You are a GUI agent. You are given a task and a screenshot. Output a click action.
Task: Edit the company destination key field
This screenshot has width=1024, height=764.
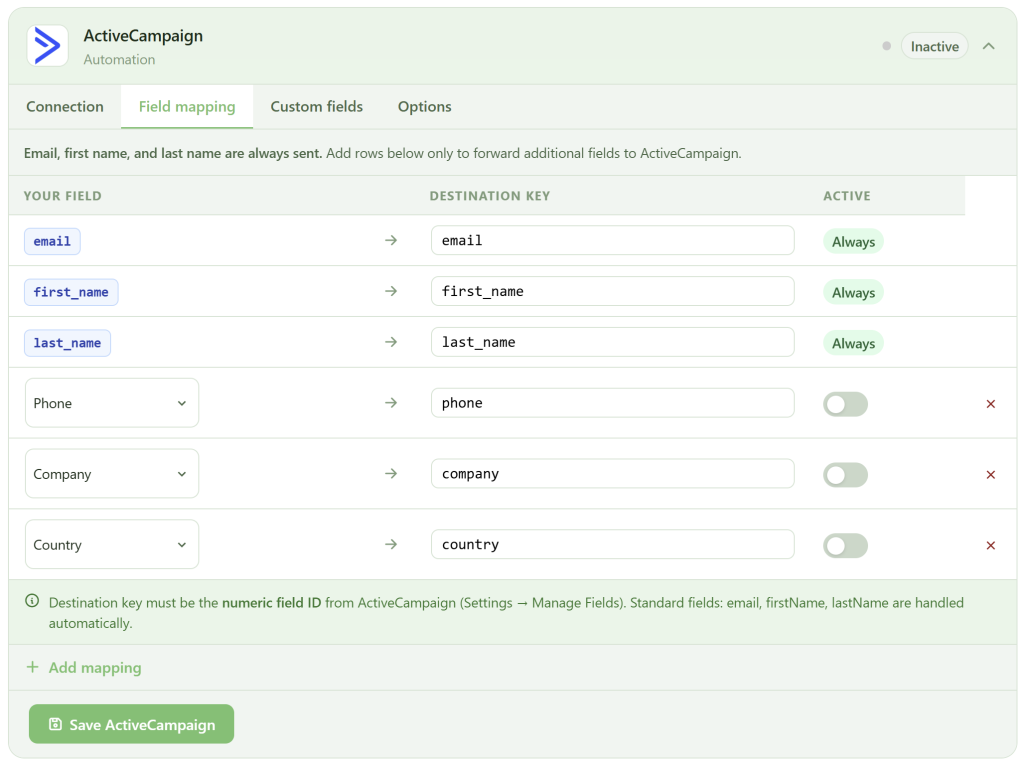pyautogui.click(x=613, y=473)
